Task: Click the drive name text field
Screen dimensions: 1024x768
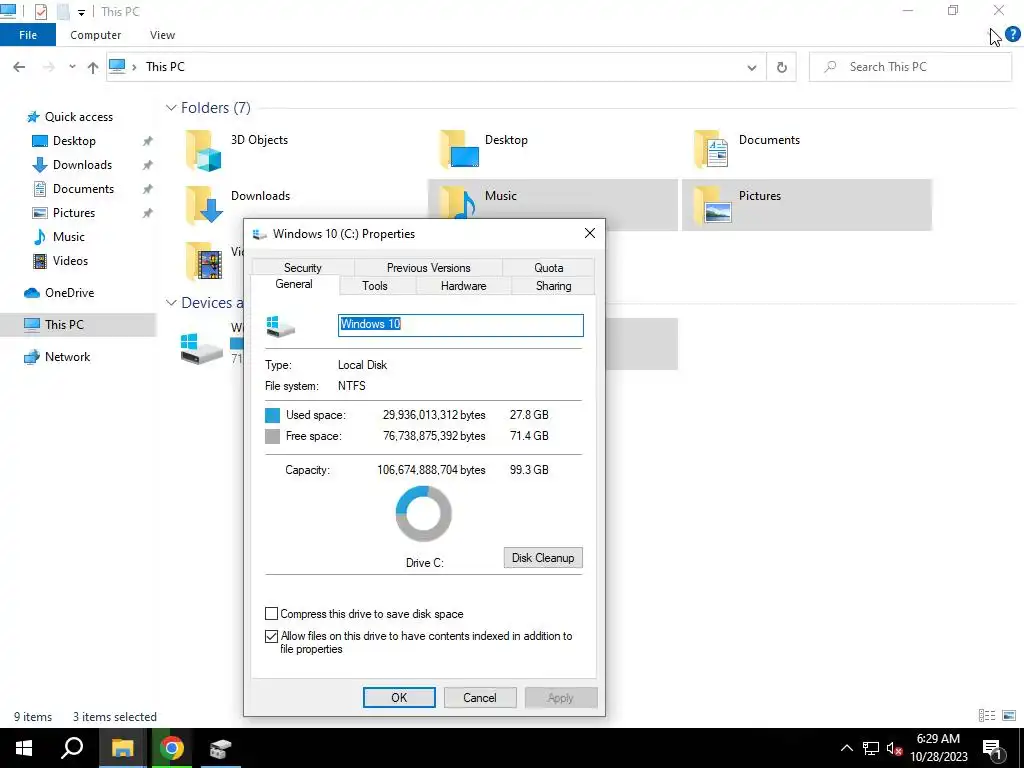Action: [x=460, y=325]
